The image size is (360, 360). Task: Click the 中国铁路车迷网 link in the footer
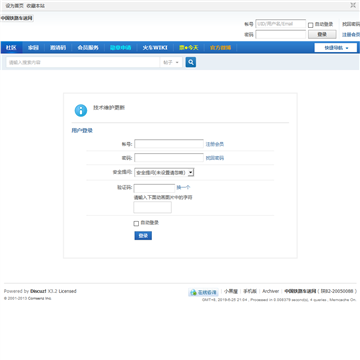300,291
